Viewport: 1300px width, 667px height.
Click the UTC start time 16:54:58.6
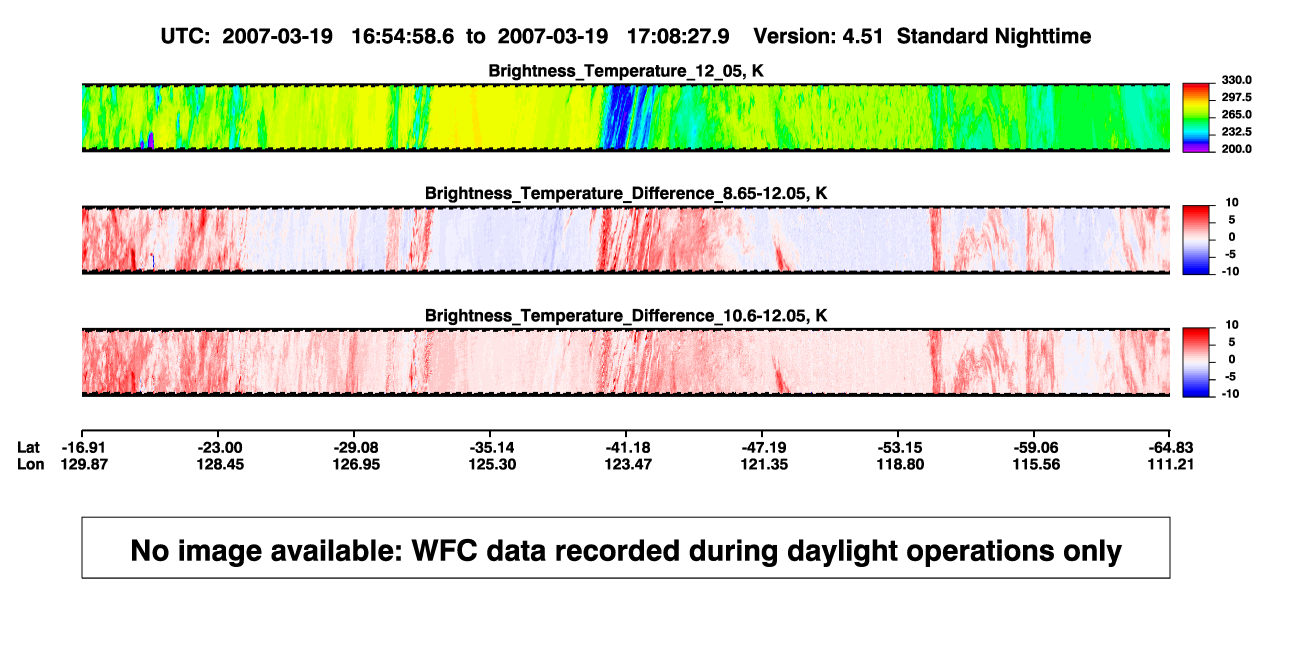tap(402, 36)
